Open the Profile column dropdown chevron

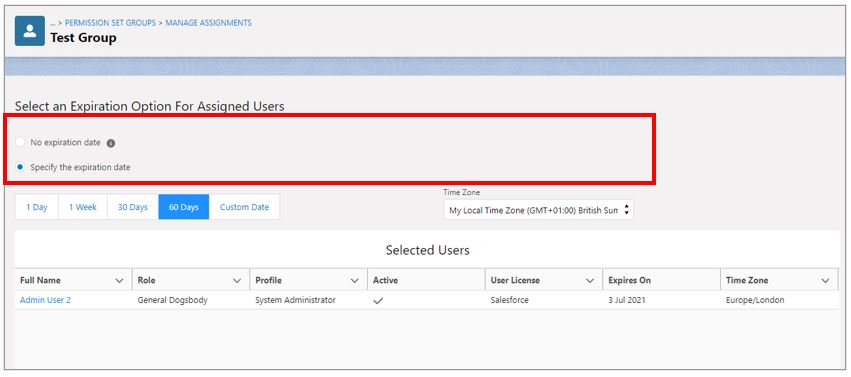click(354, 281)
